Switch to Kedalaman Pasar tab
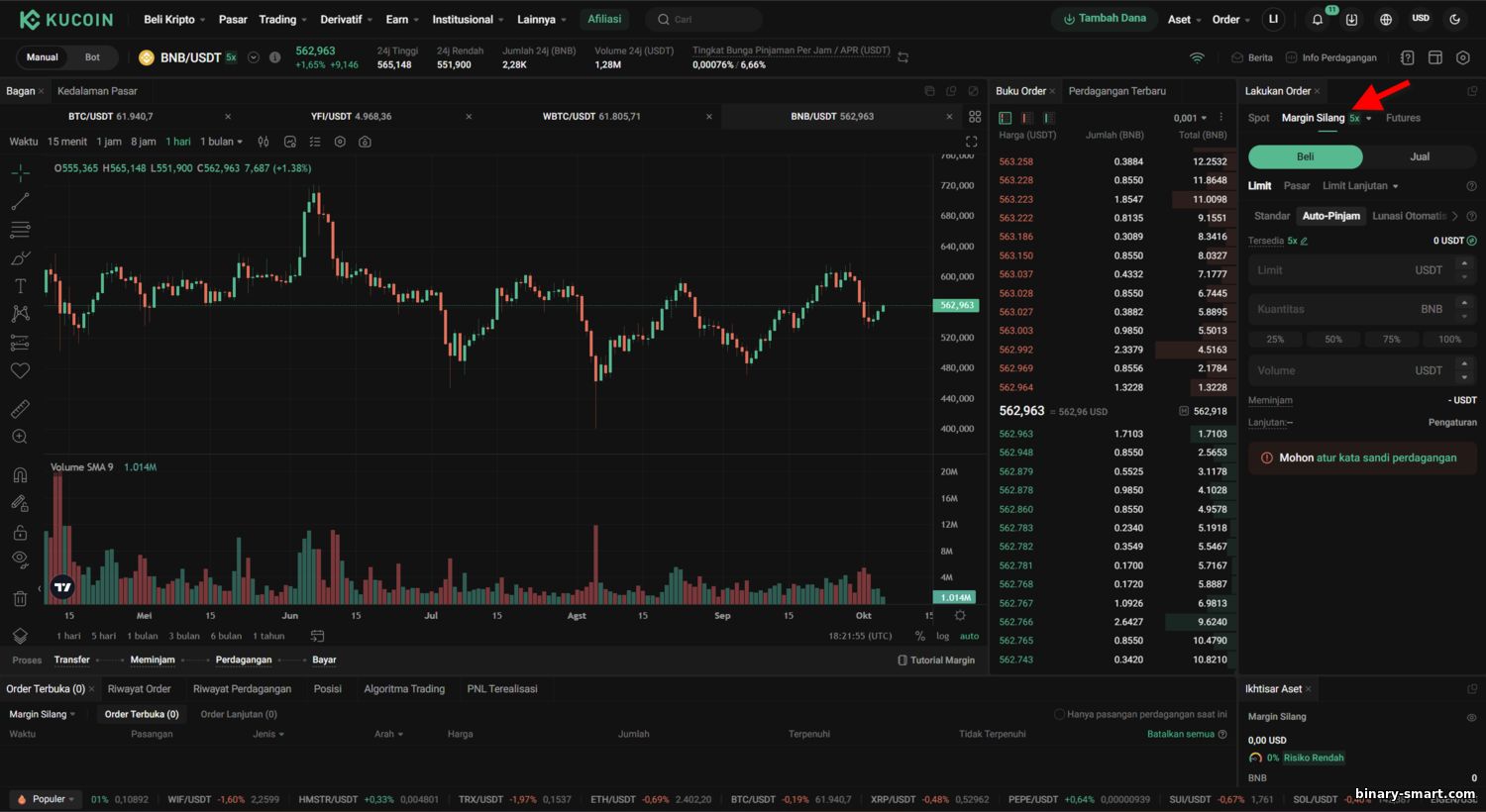The width and height of the screenshot is (1486, 812). coord(97,91)
